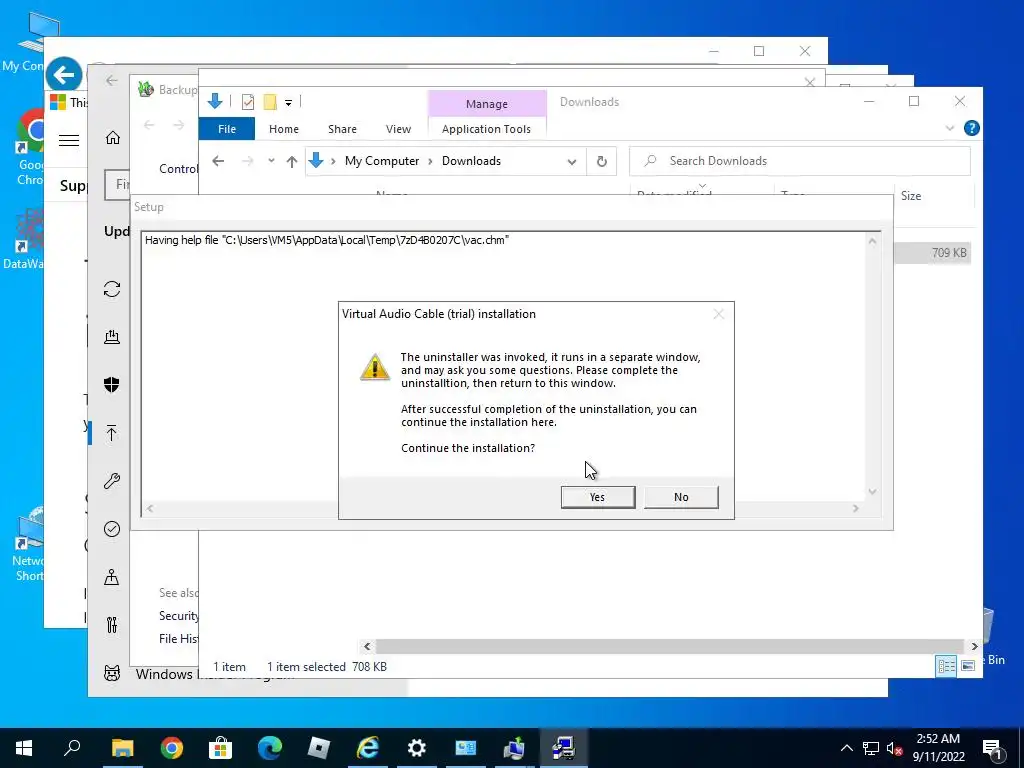This screenshot has width=1024, height=768.
Task: Open File History link in Control Panel
Action: point(178,639)
